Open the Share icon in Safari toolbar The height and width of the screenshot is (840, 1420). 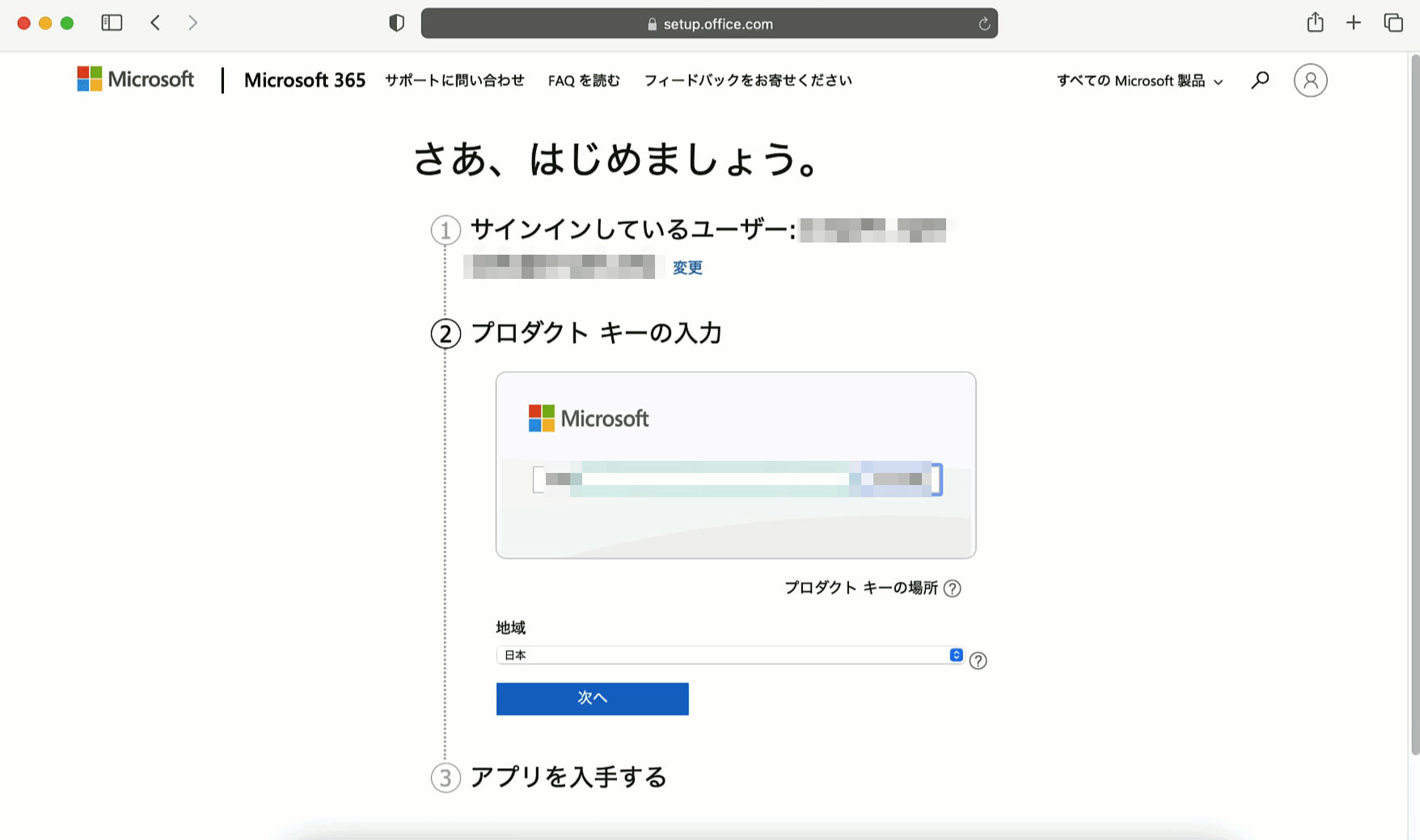[1316, 22]
